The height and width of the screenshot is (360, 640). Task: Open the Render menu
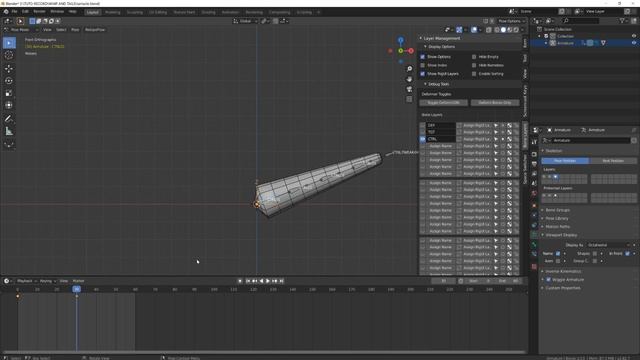pyautogui.click(x=39, y=11)
